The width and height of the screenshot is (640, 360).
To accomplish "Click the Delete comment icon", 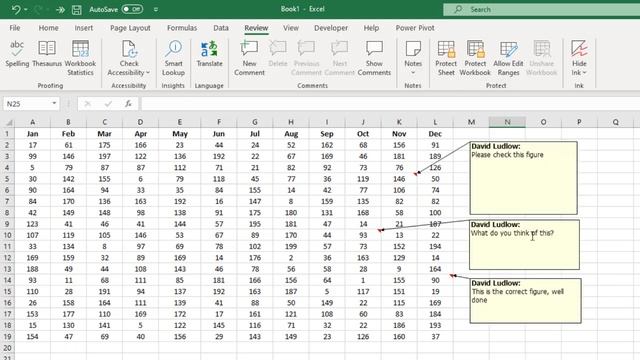I will point(278,49).
